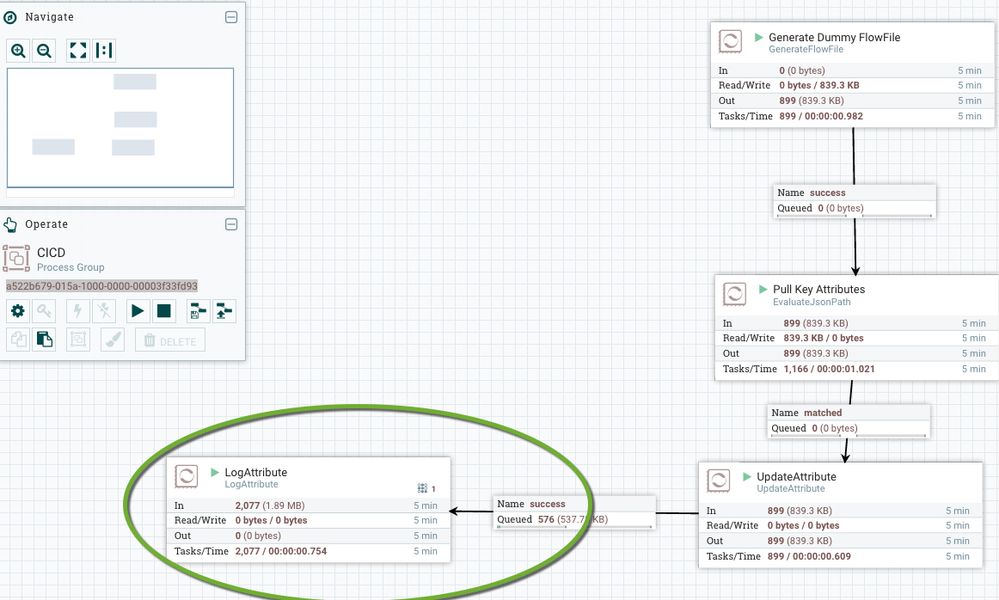Click the Process Group type label
Image resolution: width=999 pixels, height=600 pixels.
point(70,268)
